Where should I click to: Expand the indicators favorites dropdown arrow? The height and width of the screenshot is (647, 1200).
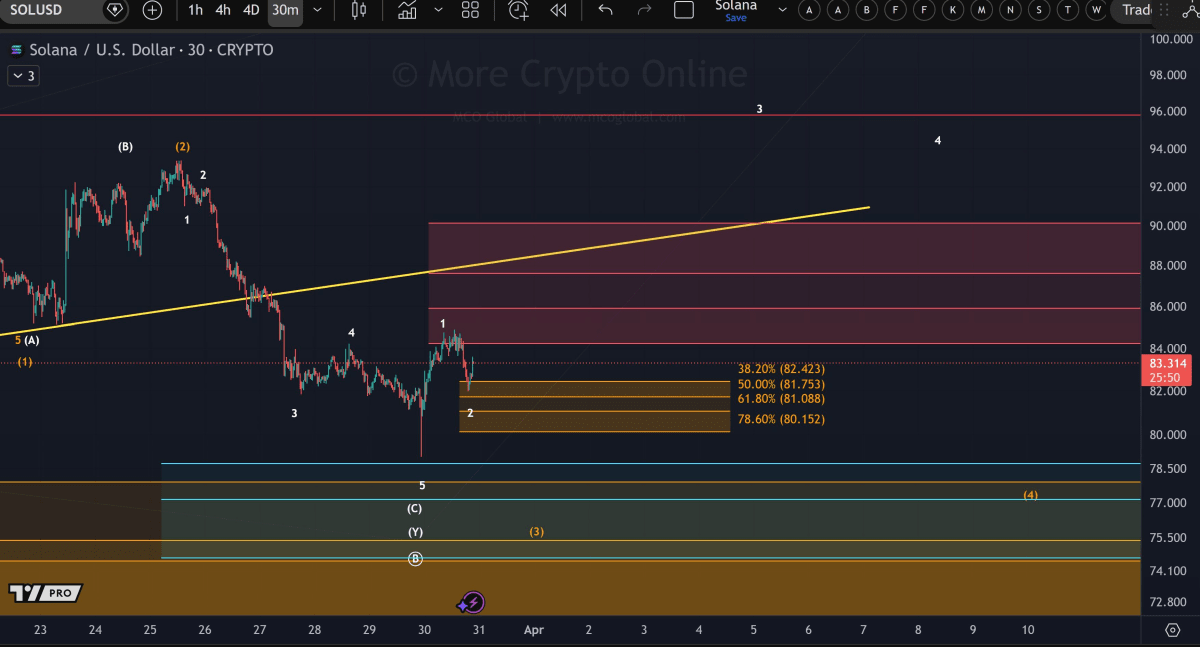point(438,10)
